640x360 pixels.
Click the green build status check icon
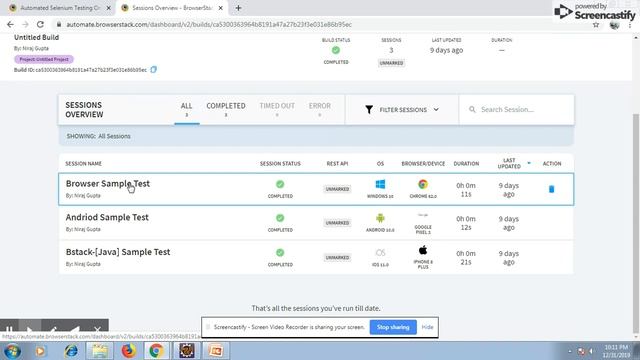coord(336,50)
